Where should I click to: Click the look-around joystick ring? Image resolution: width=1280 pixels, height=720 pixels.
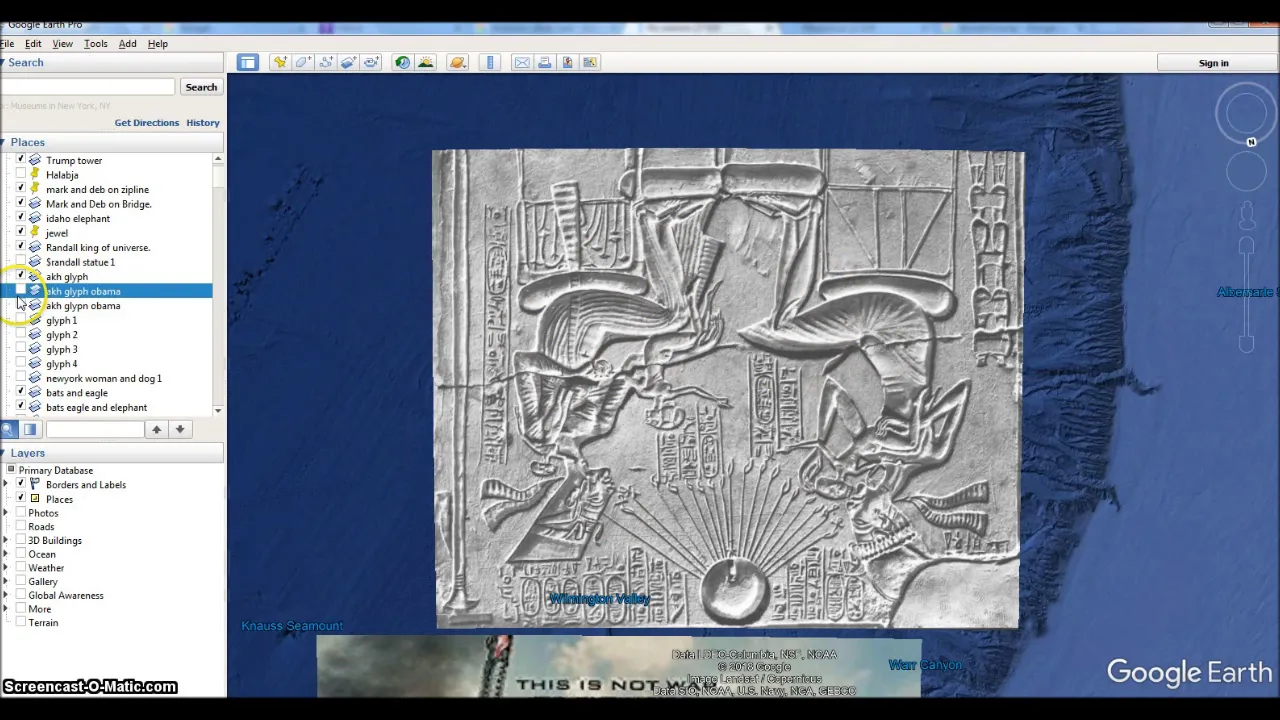pyautogui.click(x=1246, y=113)
